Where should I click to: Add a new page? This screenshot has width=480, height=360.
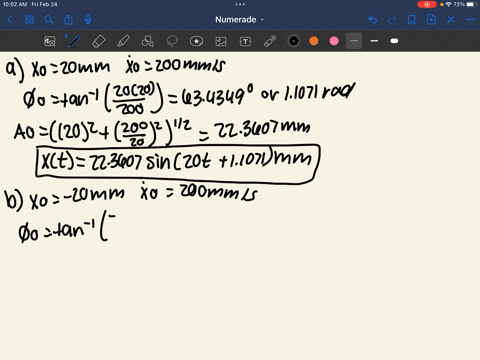431,20
